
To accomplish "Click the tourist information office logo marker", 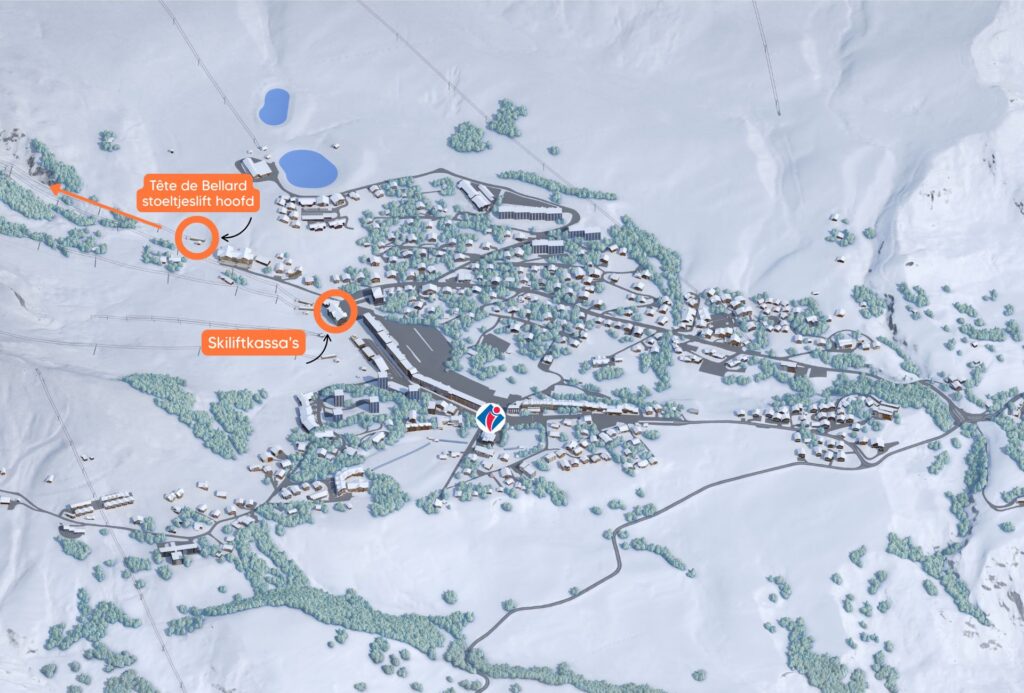I will coord(490,417).
